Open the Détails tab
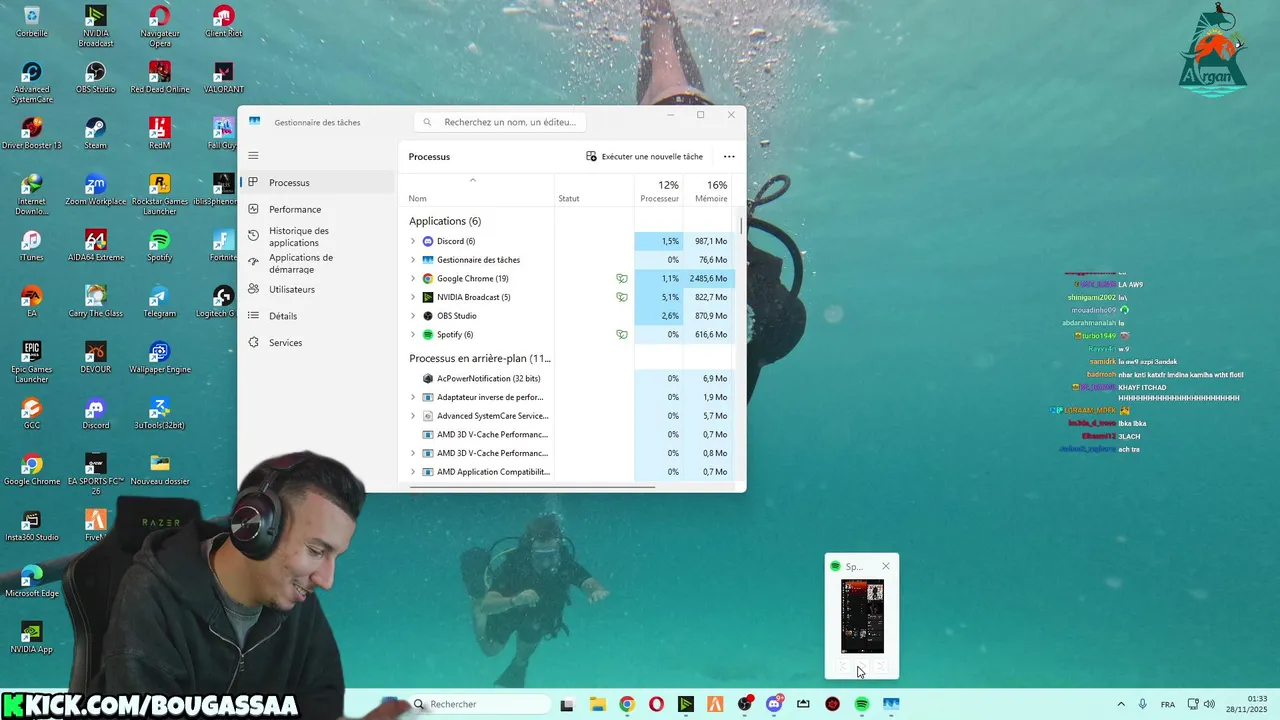This screenshot has height=720, width=1280. click(318, 316)
